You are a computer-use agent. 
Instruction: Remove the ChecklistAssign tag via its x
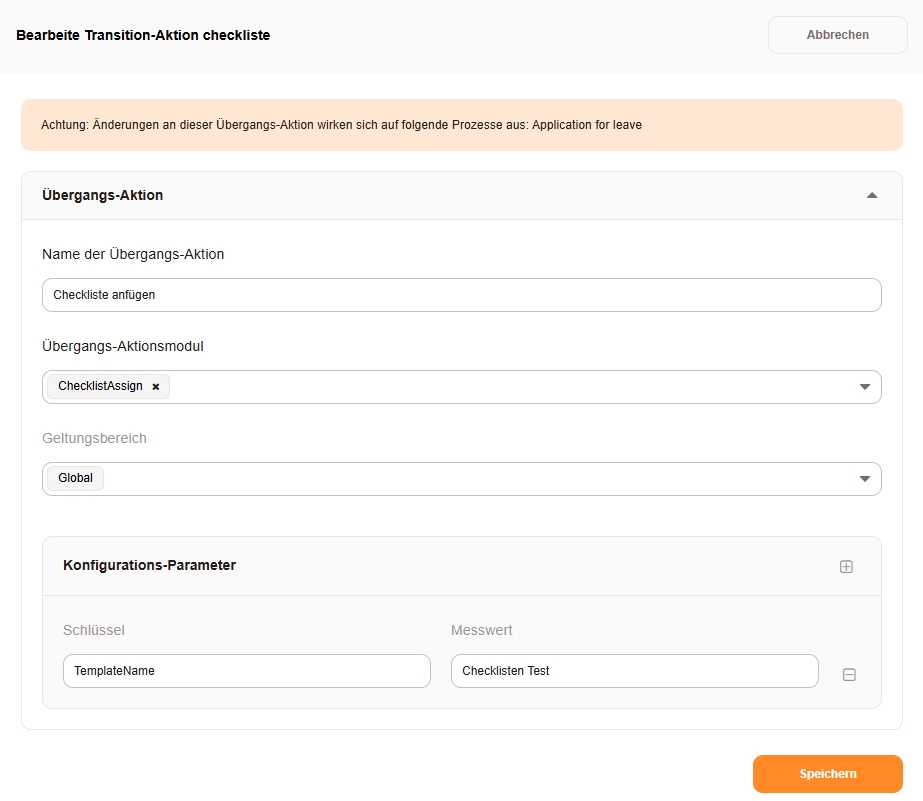pos(156,387)
